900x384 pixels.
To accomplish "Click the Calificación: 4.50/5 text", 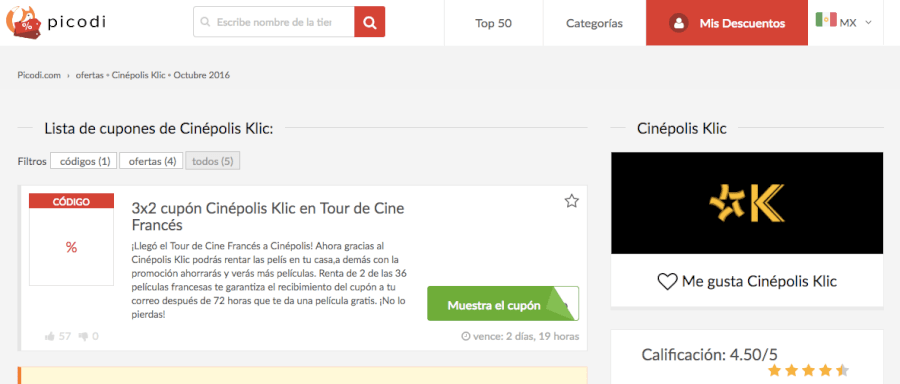I will (709, 354).
